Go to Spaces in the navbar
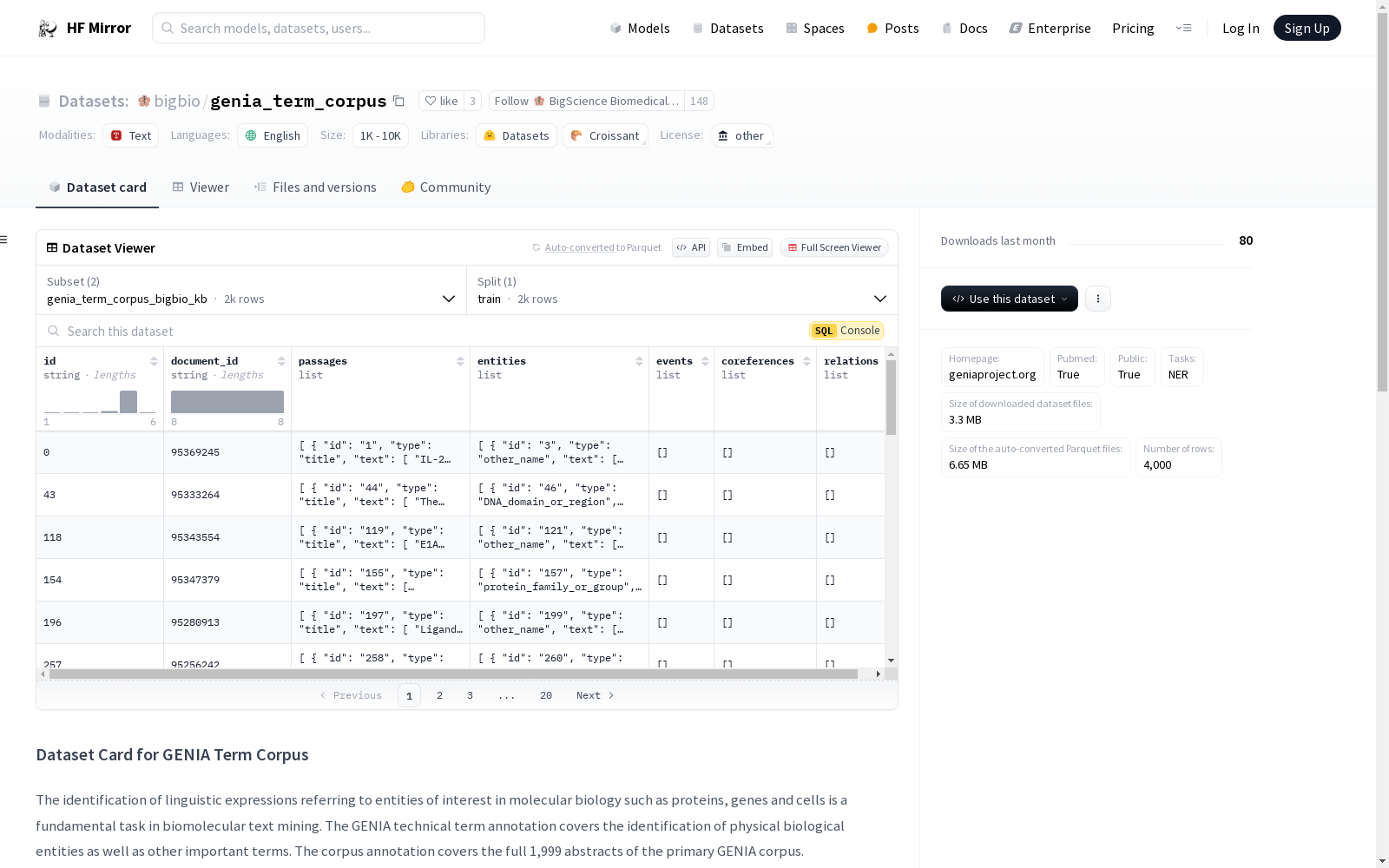 click(x=814, y=29)
